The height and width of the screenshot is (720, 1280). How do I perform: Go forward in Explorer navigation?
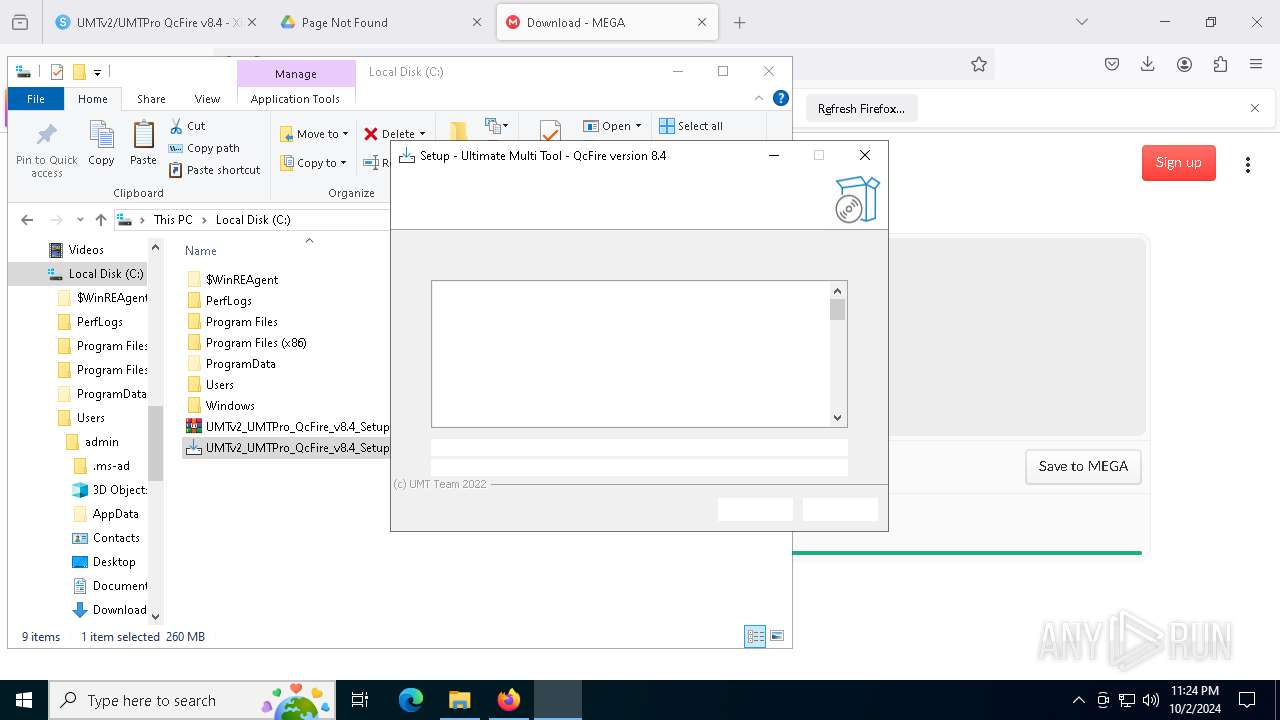pyautogui.click(x=57, y=220)
